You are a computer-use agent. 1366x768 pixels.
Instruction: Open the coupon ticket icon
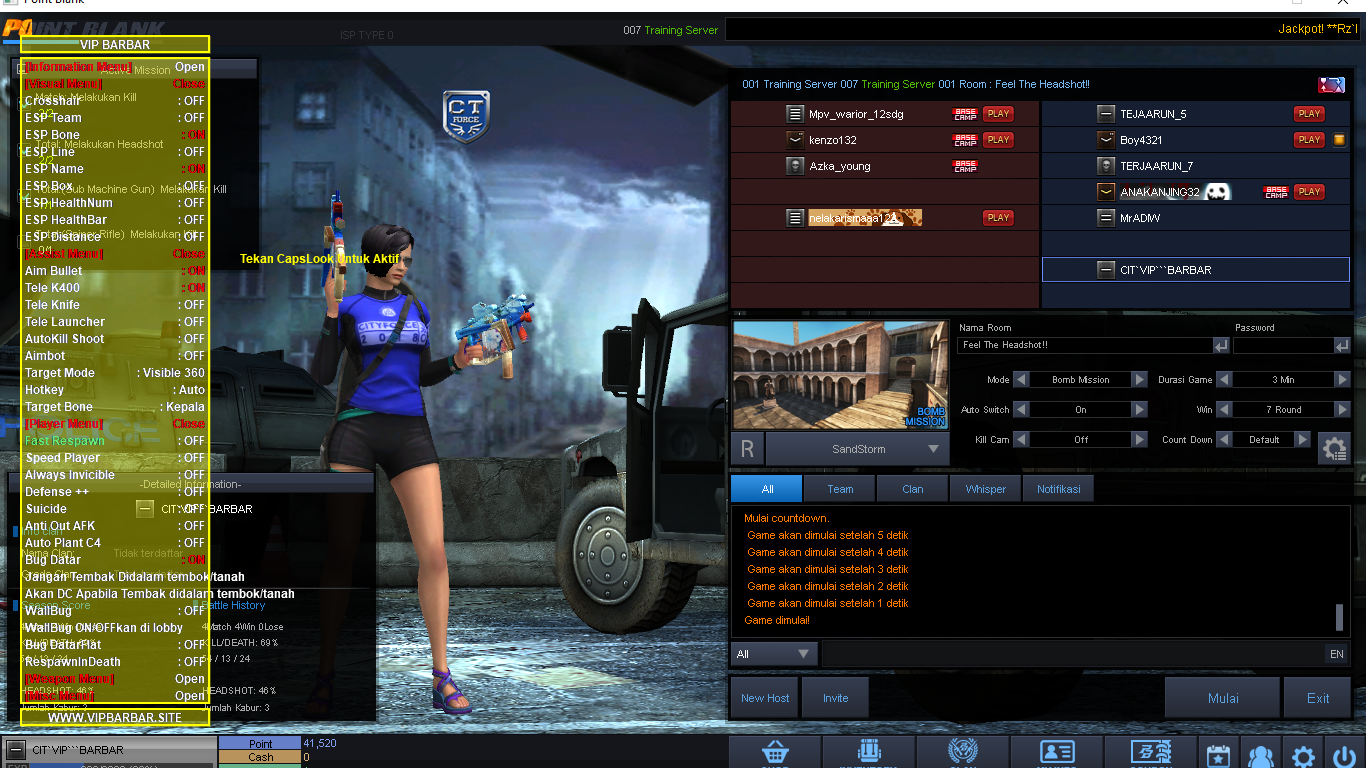tap(1151, 753)
